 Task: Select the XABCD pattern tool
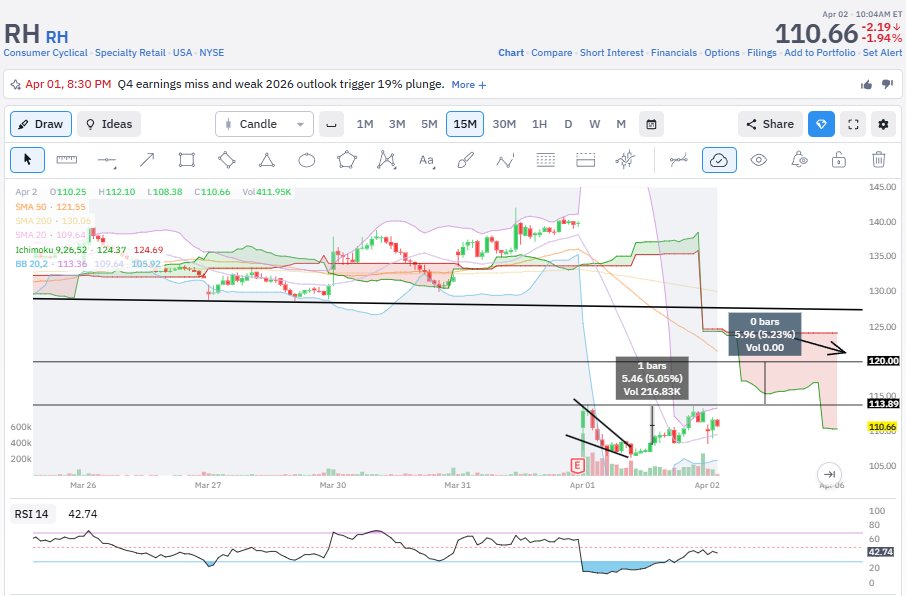(386, 160)
